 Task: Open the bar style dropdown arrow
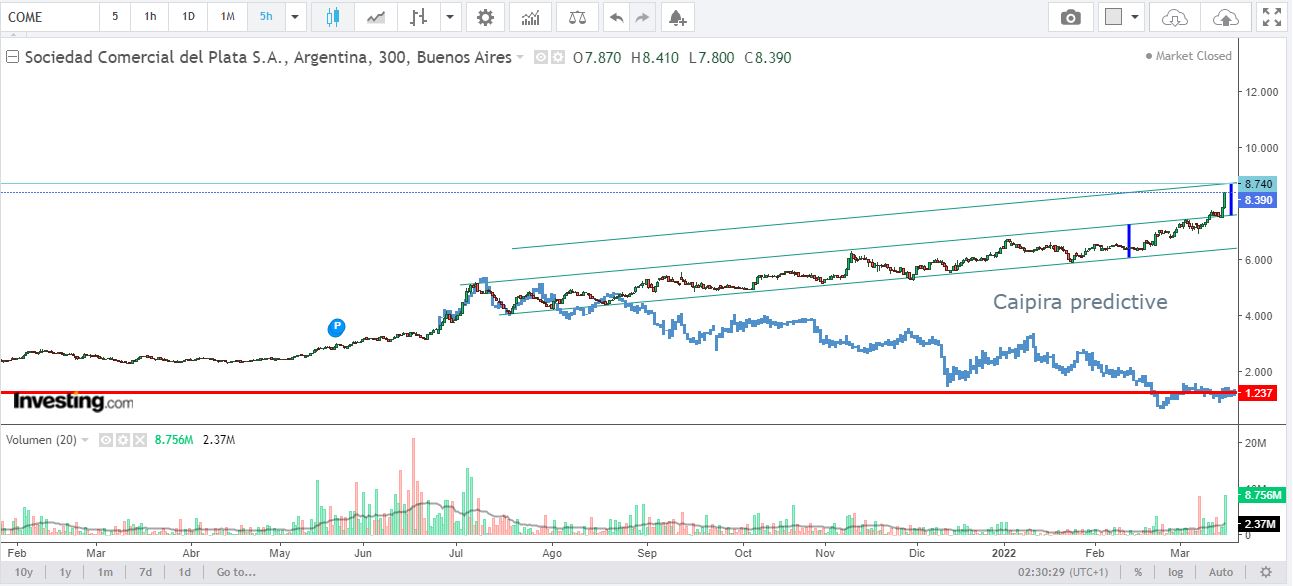click(x=449, y=17)
